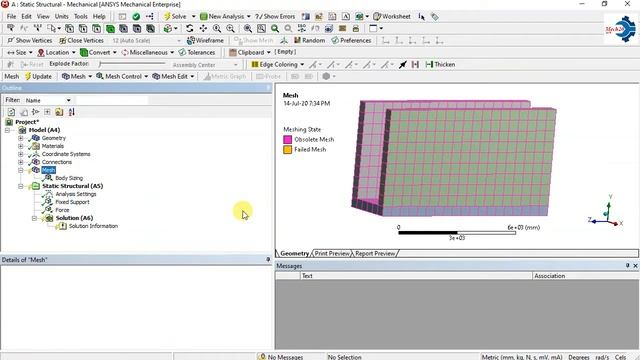Open the View menu
The height and width of the screenshot is (360, 640).
[x=43, y=16]
